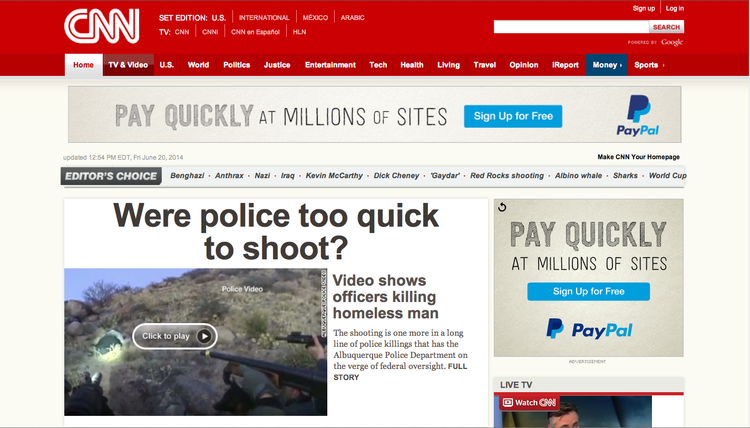Viewport: 750px width, 428px height.
Task: Select the Home navigation tab
Action: point(83,65)
